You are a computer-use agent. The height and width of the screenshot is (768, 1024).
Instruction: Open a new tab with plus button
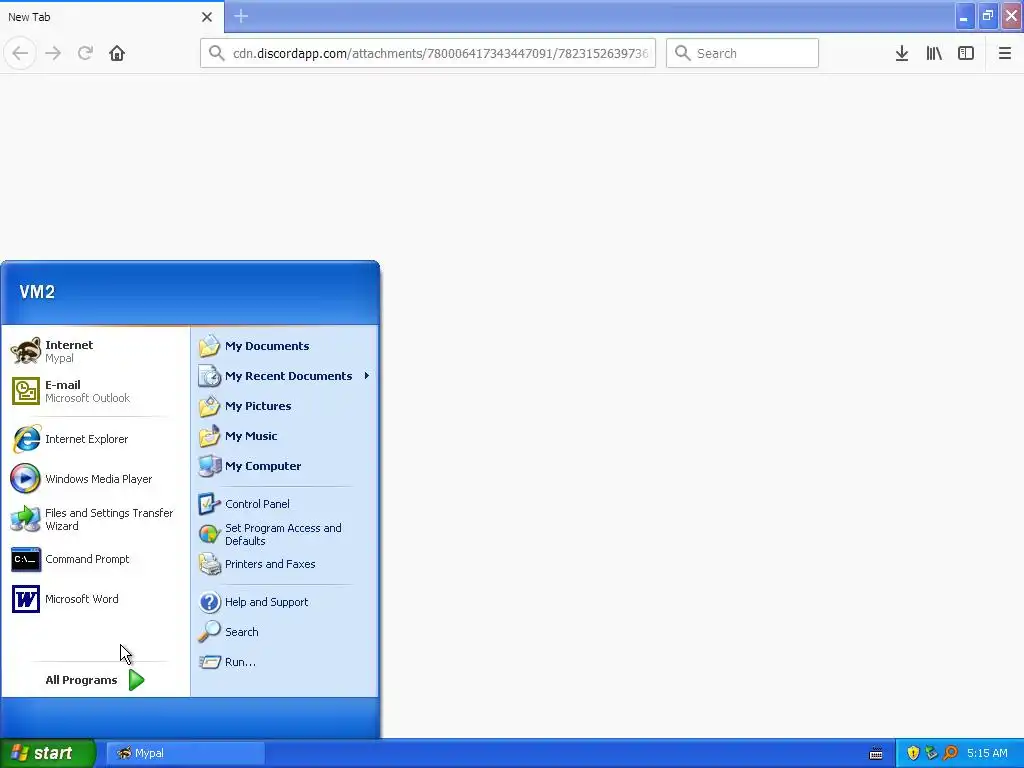(241, 16)
